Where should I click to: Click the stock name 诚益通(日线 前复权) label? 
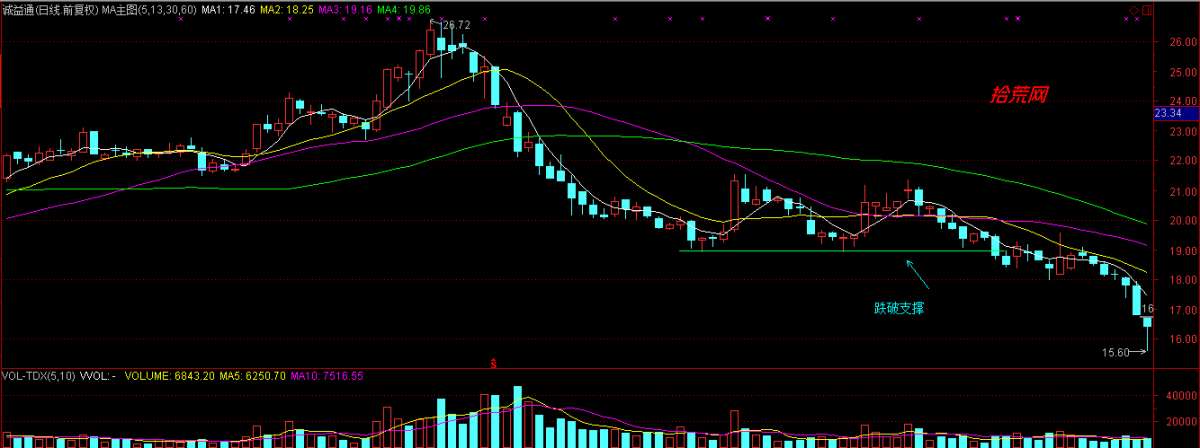click(x=50, y=8)
